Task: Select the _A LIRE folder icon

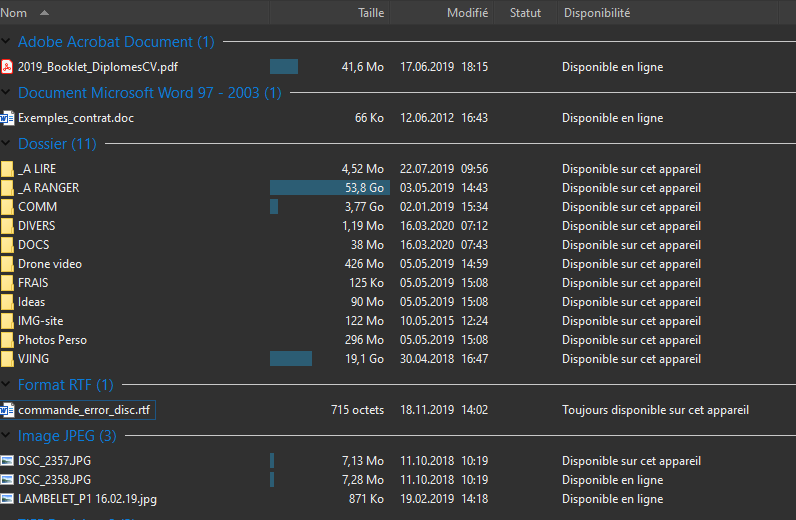Action: (x=7, y=169)
